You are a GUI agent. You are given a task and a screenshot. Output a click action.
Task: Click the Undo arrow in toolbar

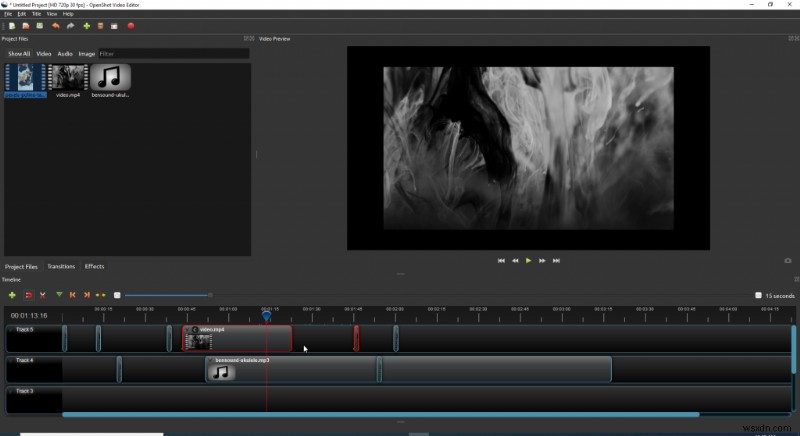click(x=56, y=26)
